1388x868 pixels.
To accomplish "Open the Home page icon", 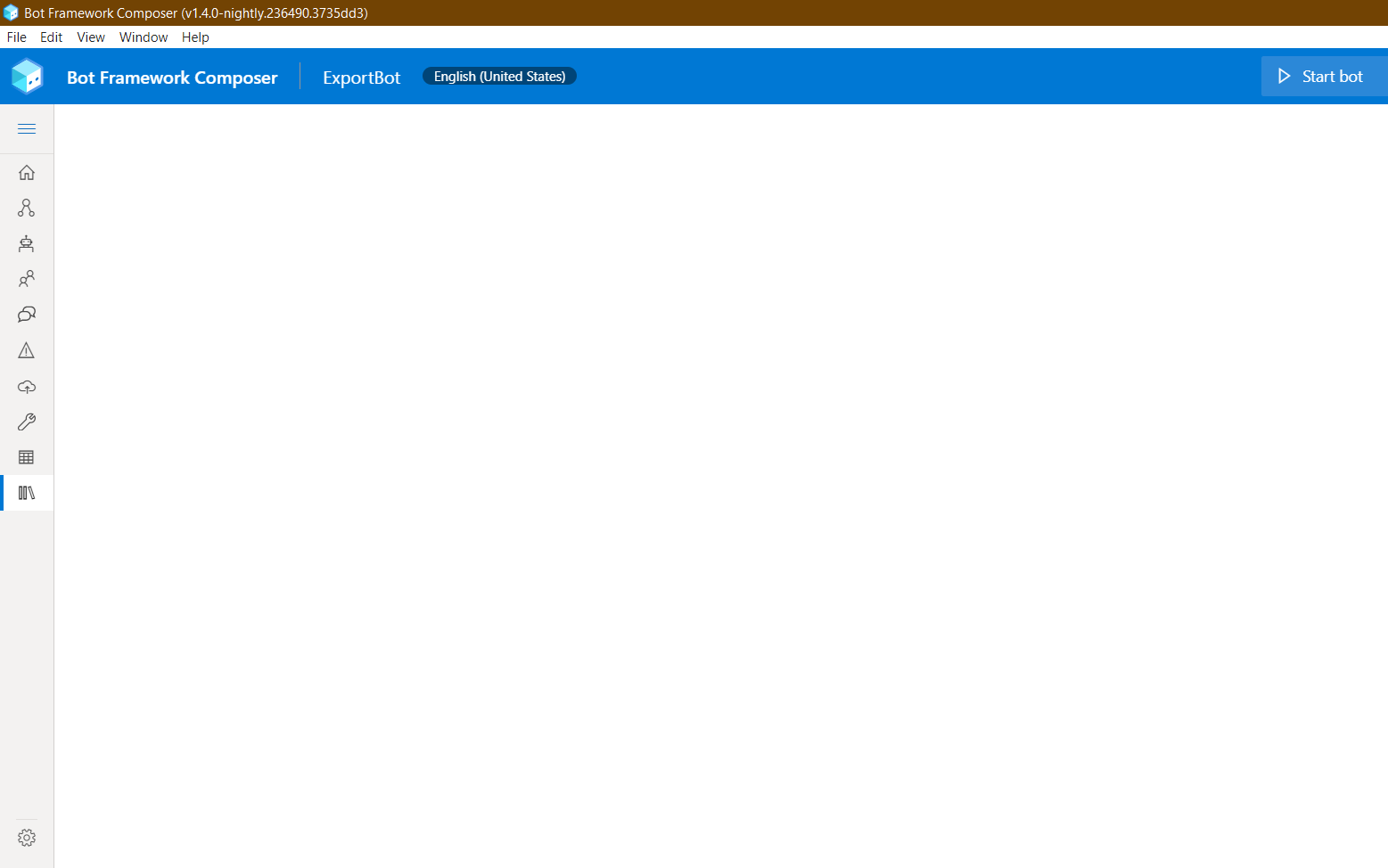I will [x=27, y=172].
